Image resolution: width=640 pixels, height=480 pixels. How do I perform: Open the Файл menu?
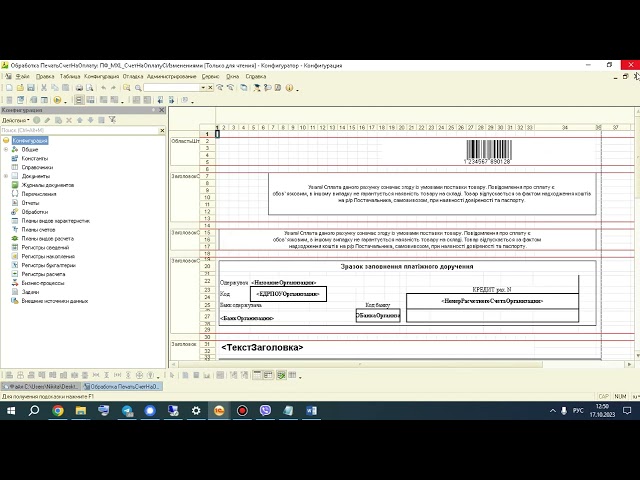coord(22,76)
